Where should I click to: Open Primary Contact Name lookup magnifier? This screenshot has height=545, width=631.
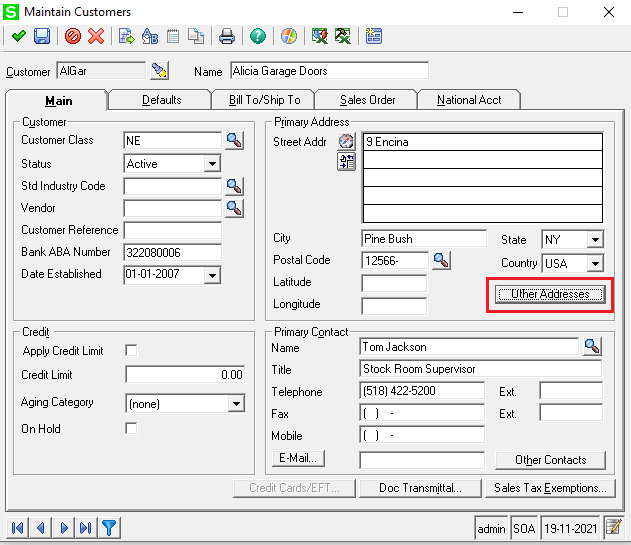pos(592,347)
